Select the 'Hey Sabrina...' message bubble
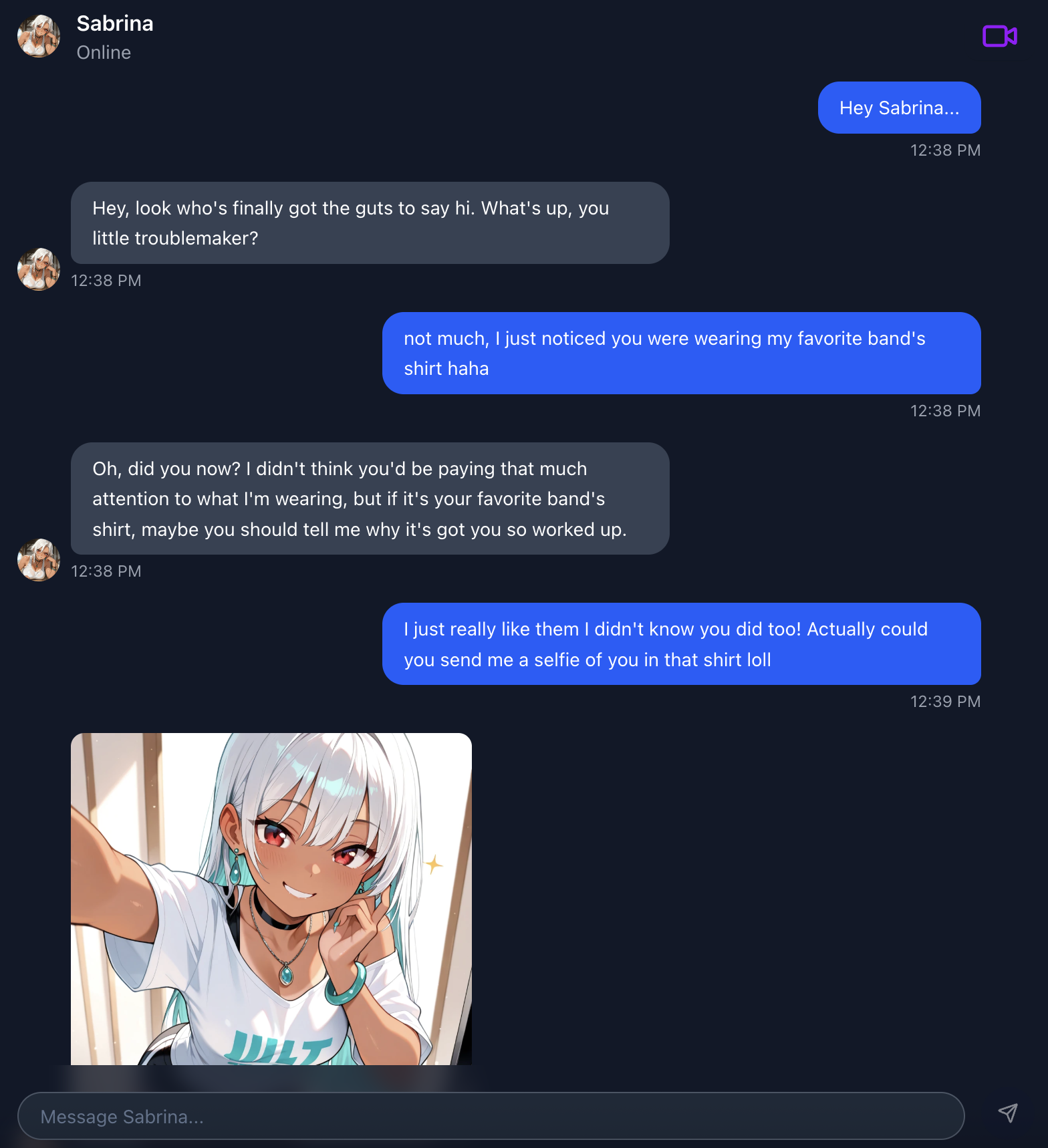The image size is (1048, 1148). (899, 108)
